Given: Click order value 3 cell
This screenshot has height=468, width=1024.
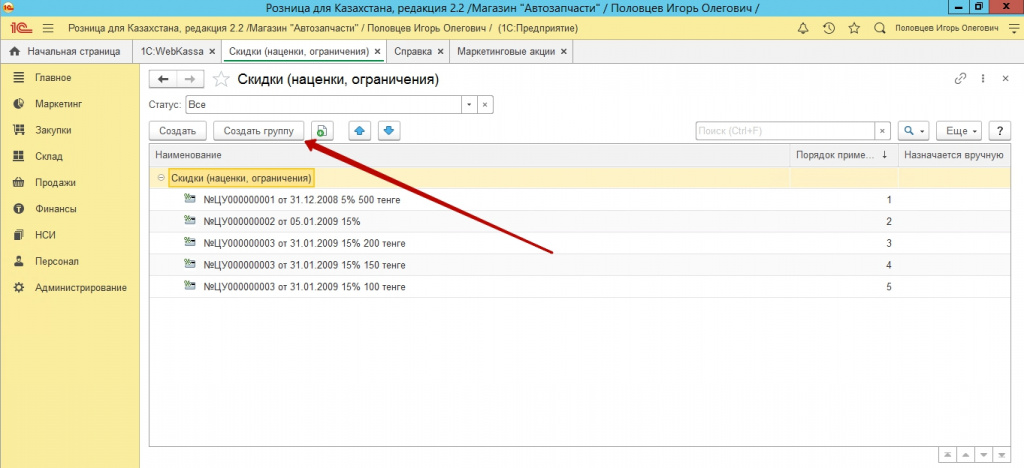Looking at the screenshot, I should (x=844, y=243).
